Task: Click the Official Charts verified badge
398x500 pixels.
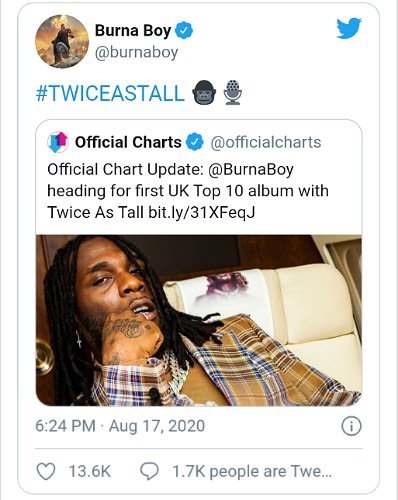Action: tap(194, 142)
